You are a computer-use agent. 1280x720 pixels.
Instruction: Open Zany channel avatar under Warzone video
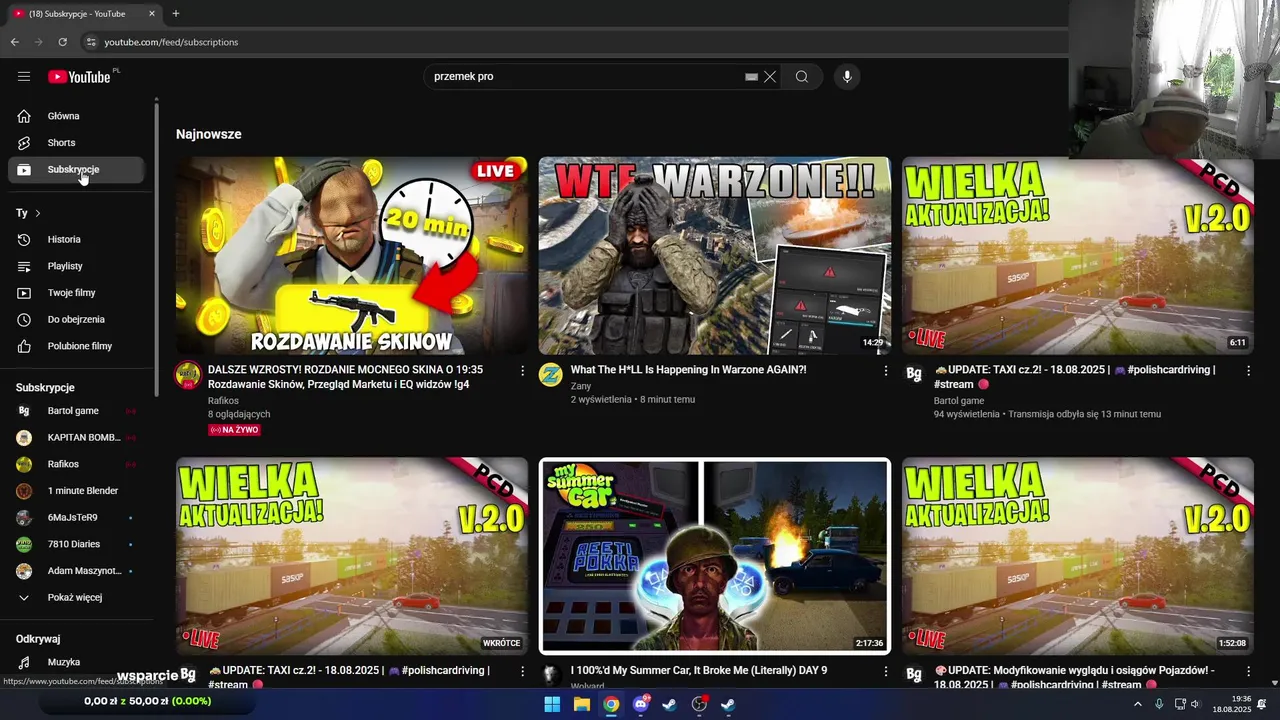coord(551,375)
